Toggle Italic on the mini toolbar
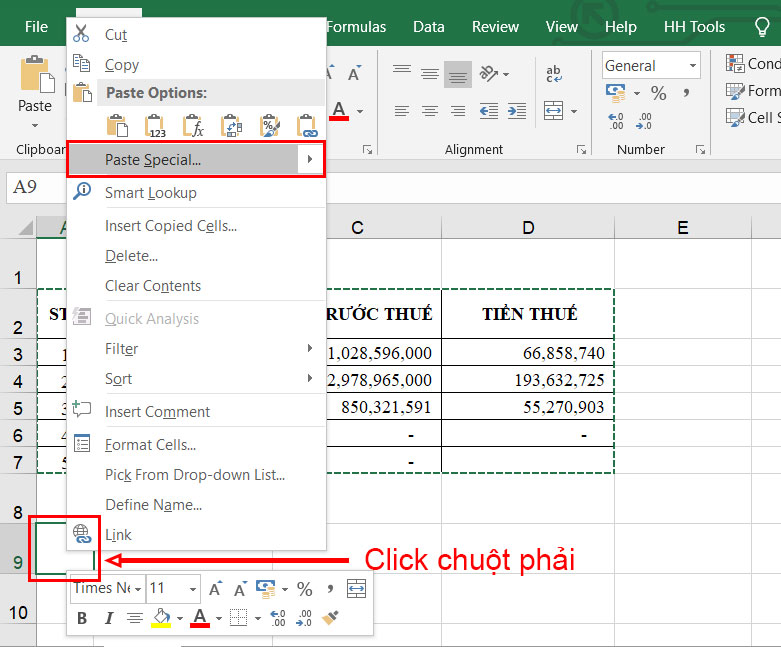 [109, 618]
